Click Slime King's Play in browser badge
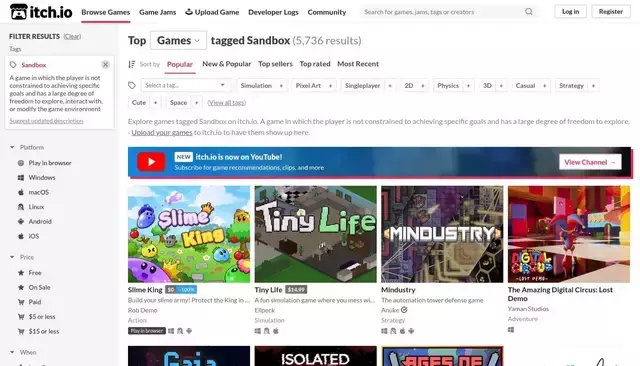 click(147, 331)
